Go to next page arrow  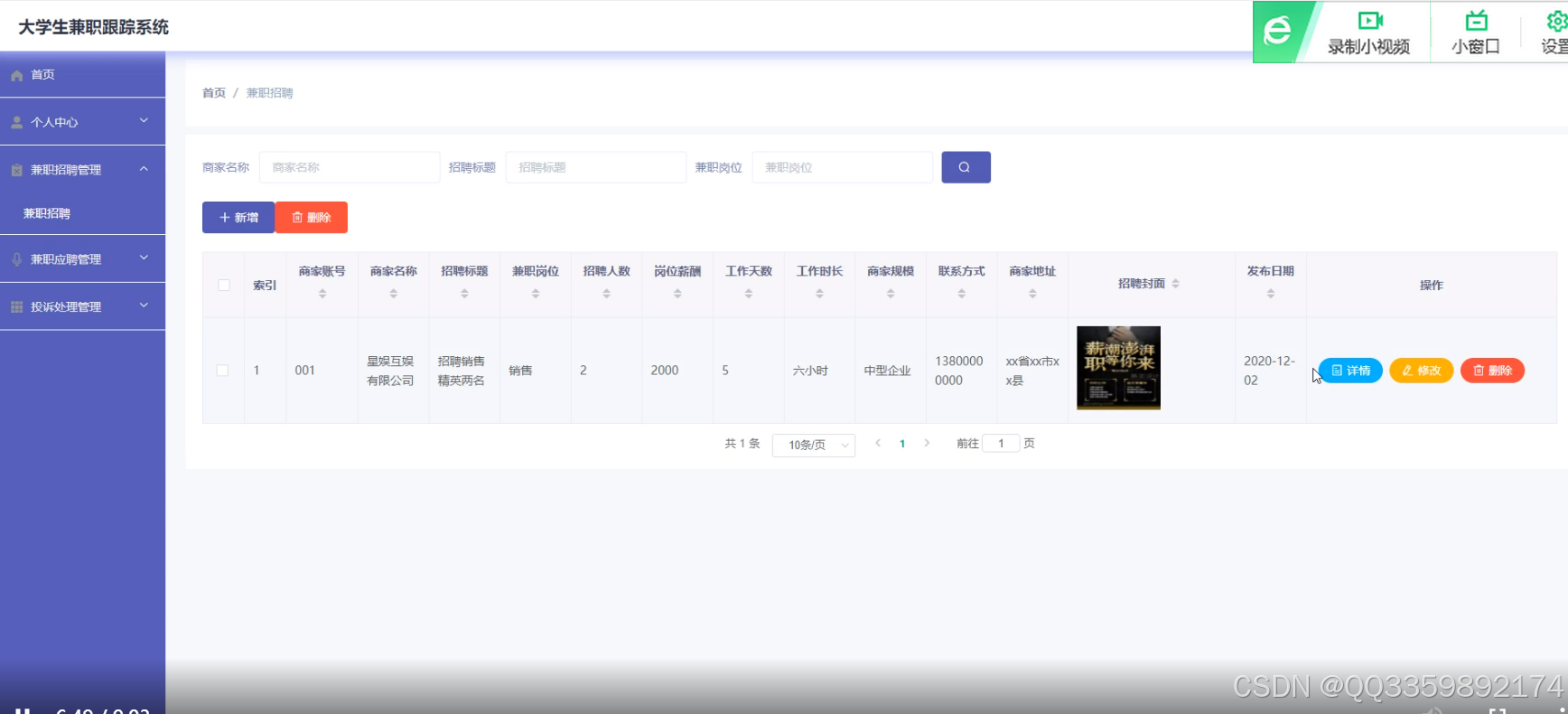click(927, 443)
